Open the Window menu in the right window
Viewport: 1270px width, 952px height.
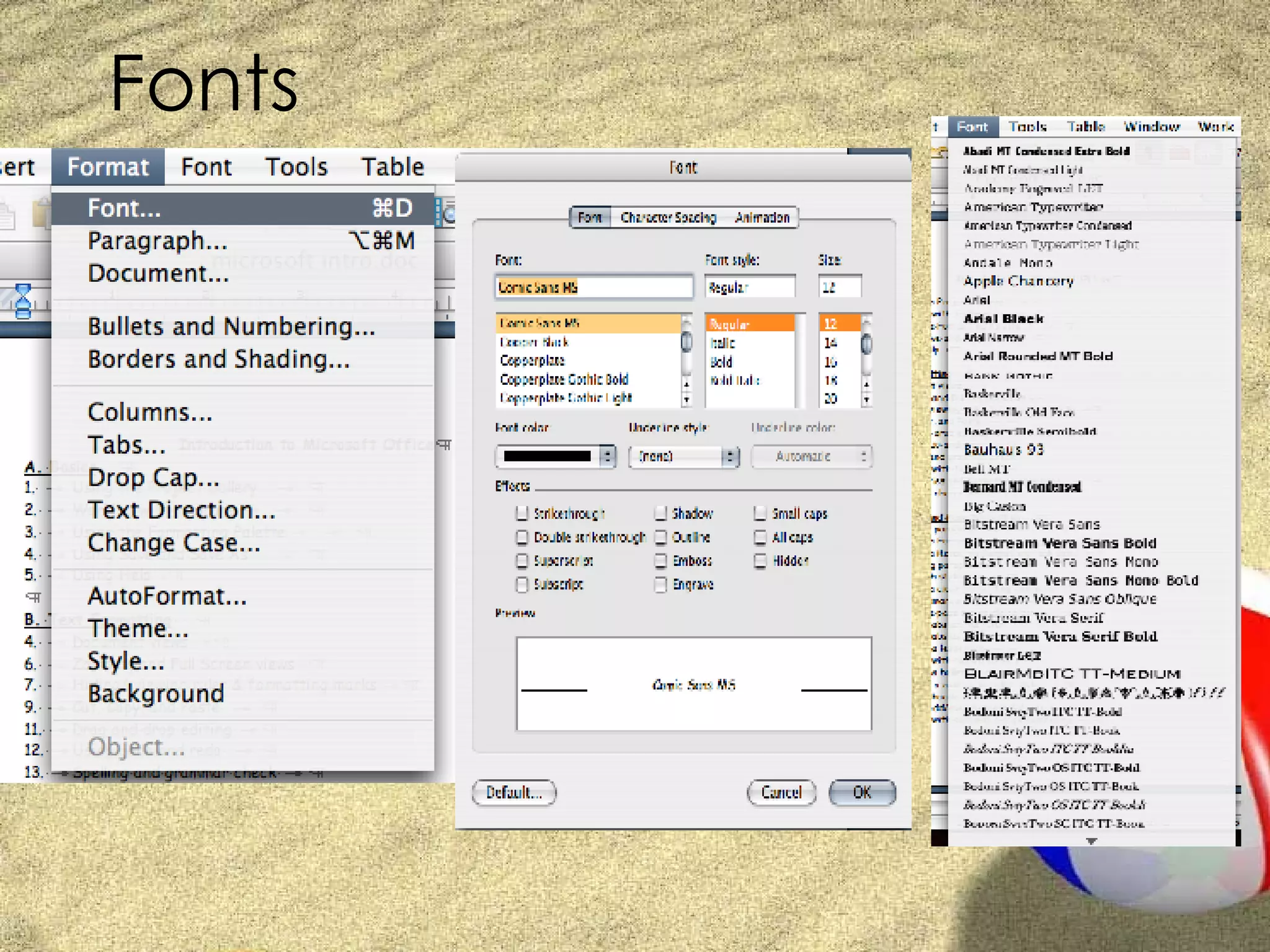[1152, 126]
